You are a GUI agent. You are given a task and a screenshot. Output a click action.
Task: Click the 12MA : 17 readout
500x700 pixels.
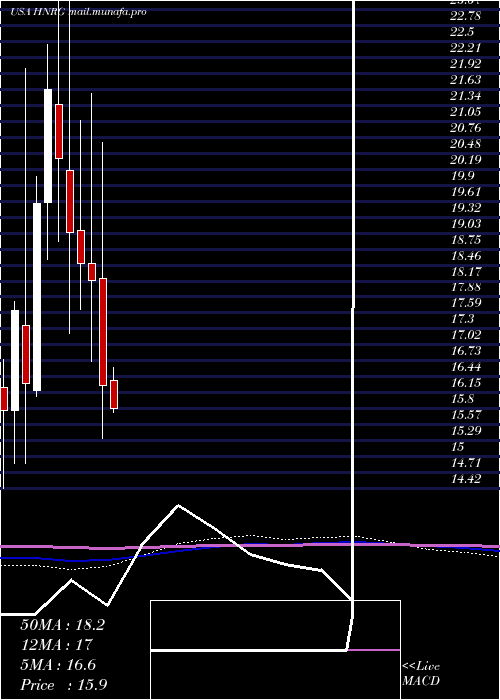(x=56, y=645)
